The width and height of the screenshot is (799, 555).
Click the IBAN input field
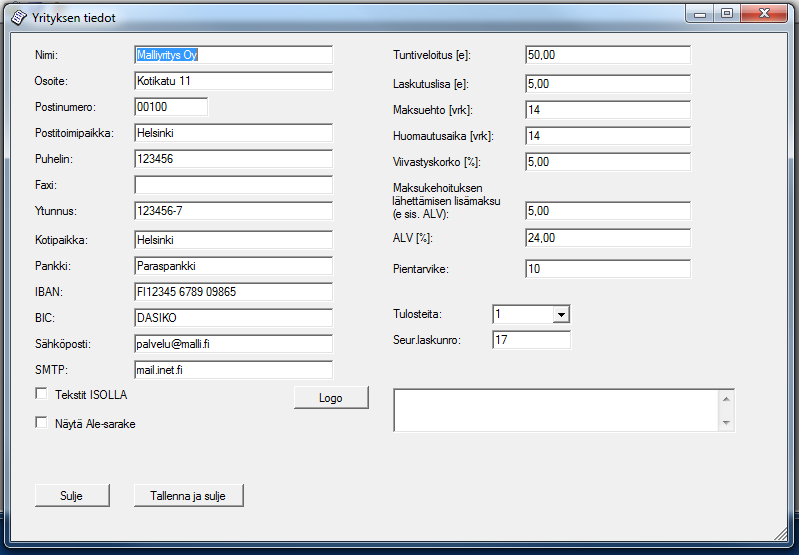tap(233, 292)
